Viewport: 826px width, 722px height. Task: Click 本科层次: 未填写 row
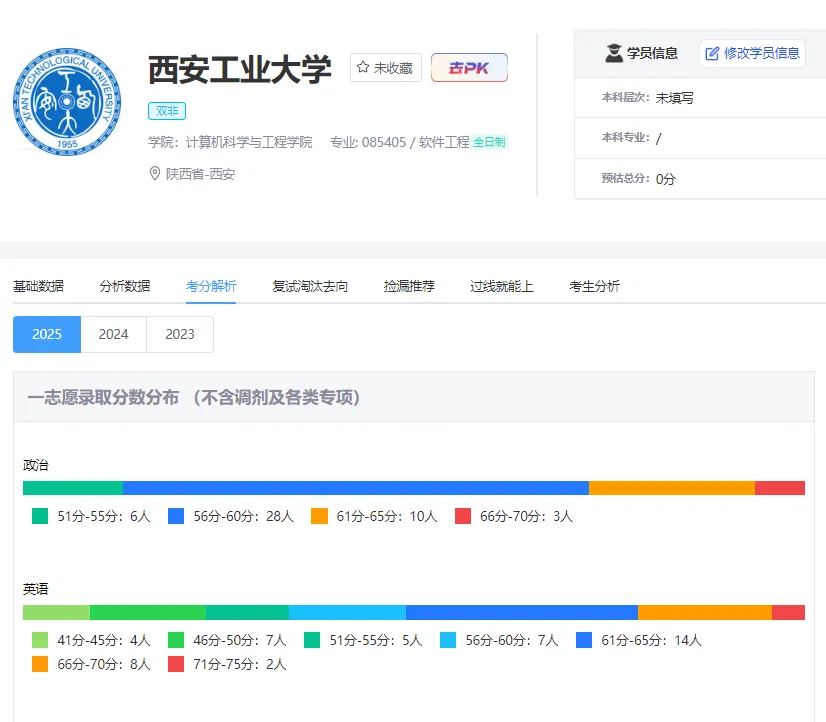[700, 97]
